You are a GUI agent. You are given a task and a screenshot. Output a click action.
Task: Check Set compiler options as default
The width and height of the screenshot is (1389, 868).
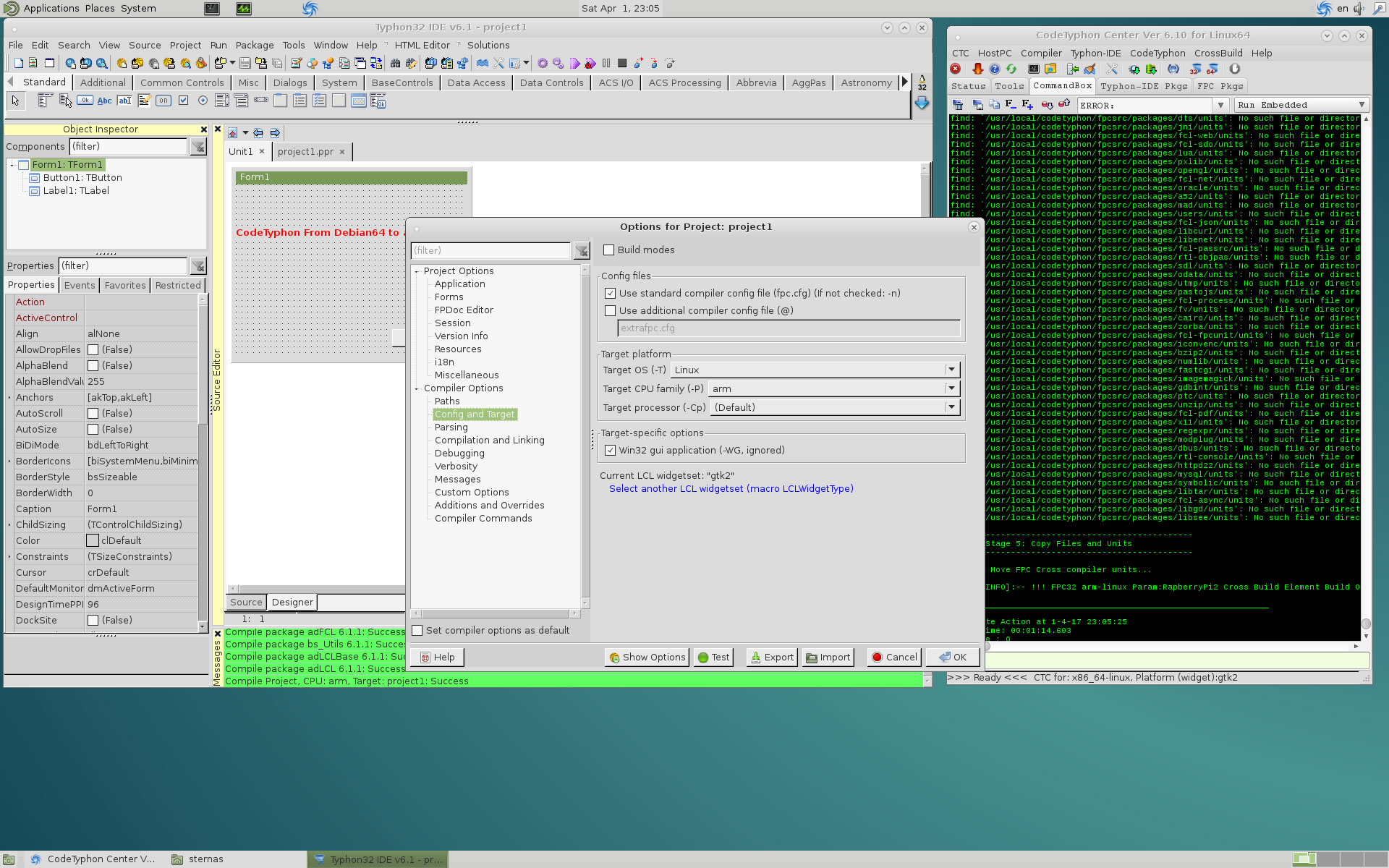pos(417,630)
